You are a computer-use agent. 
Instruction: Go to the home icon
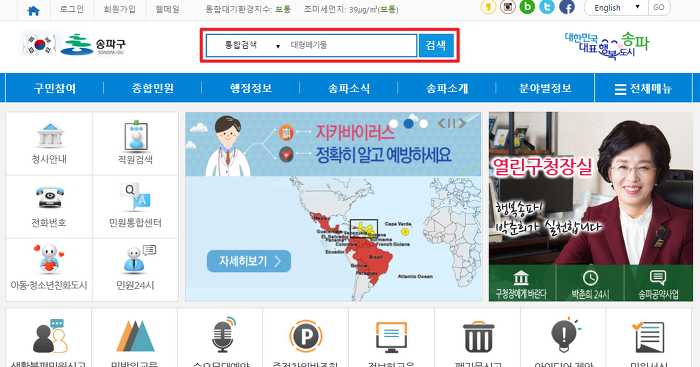[33, 10]
